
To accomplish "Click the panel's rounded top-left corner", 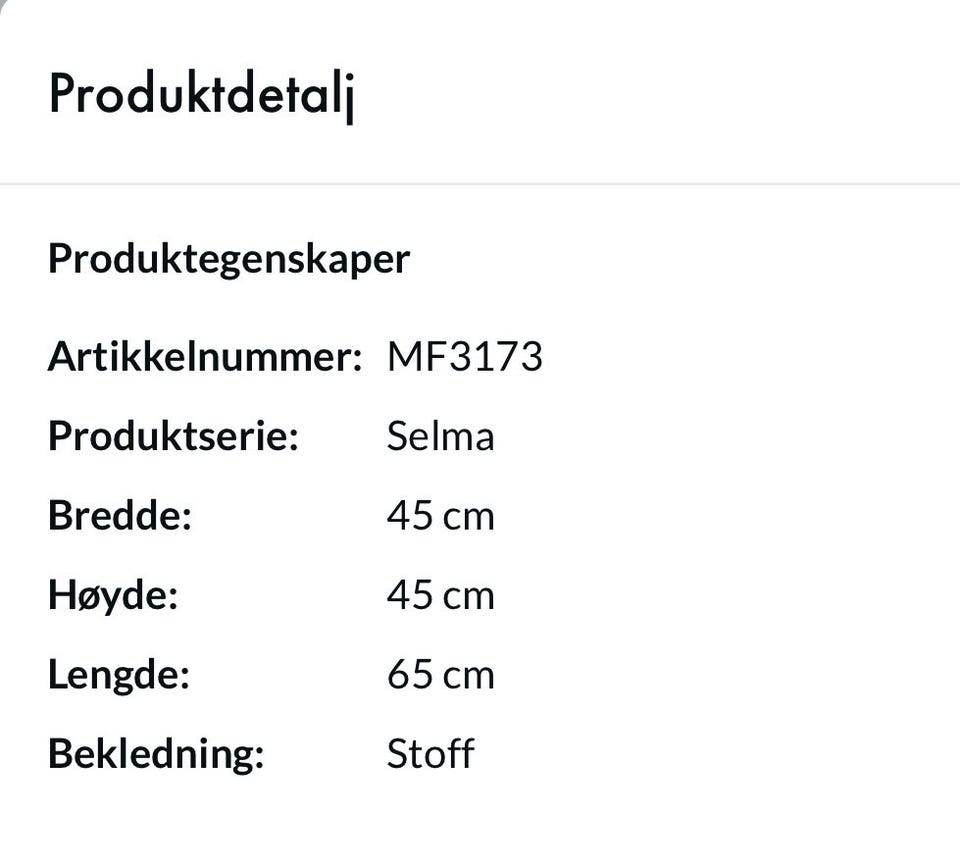I will pyautogui.click(x=6, y=6).
